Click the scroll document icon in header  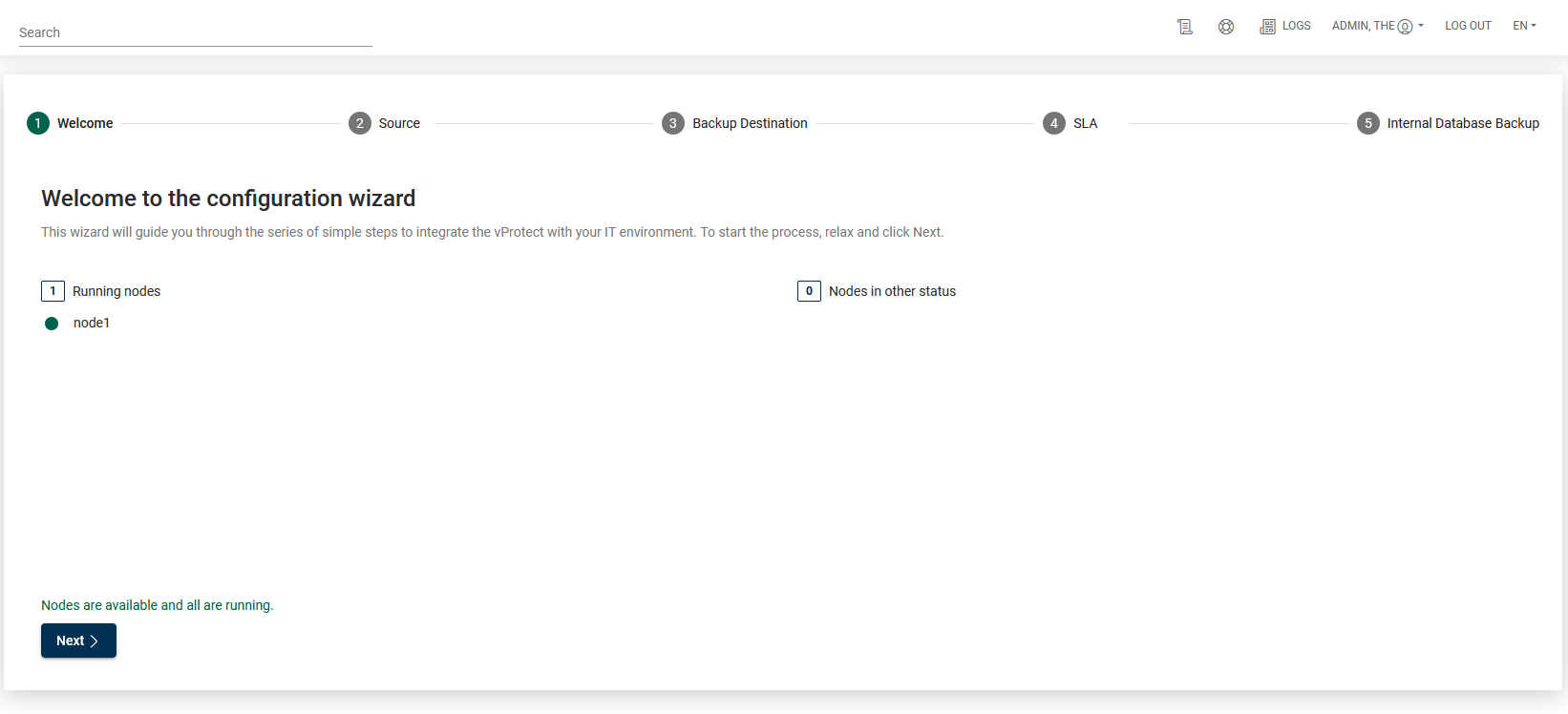click(1185, 27)
